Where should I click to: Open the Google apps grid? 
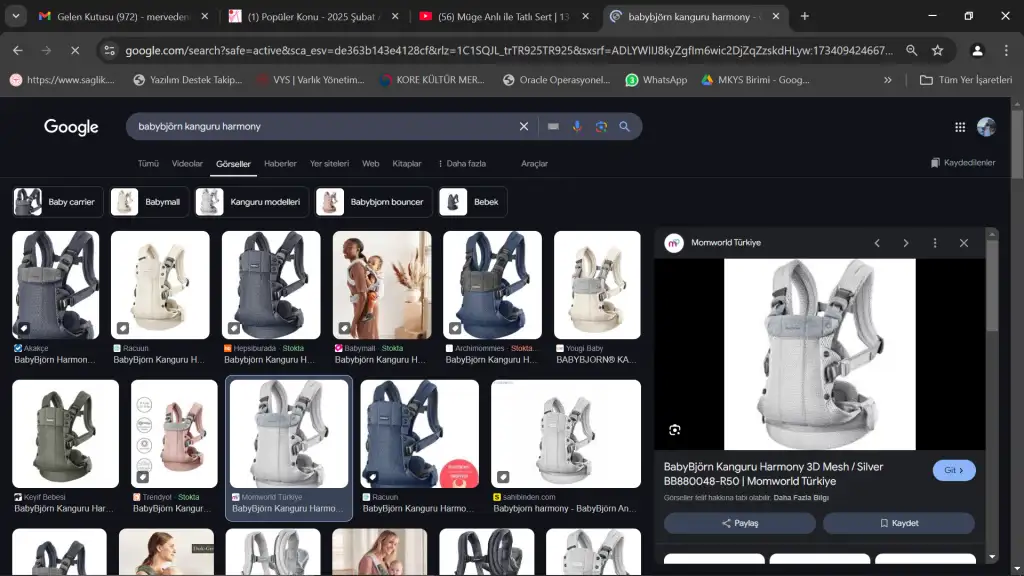pos(960,127)
